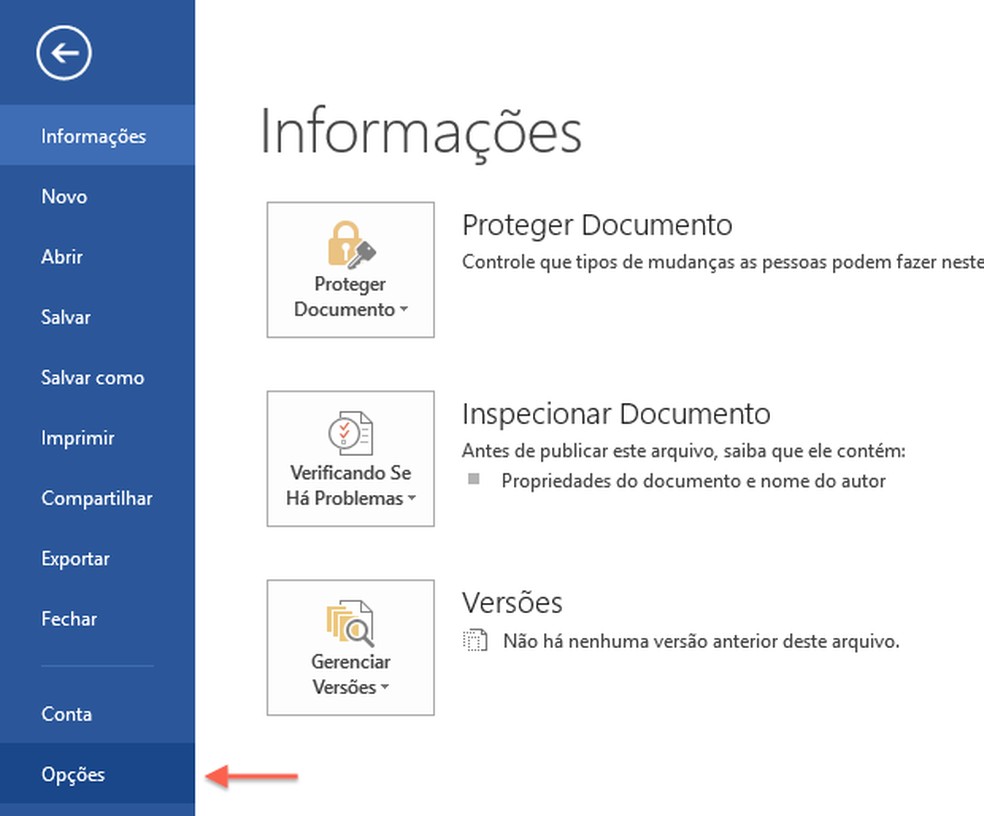Expand the Gerenciar Versões dropdown
Image resolution: width=984 pixels, height=816 pixels.
[350, 648]
